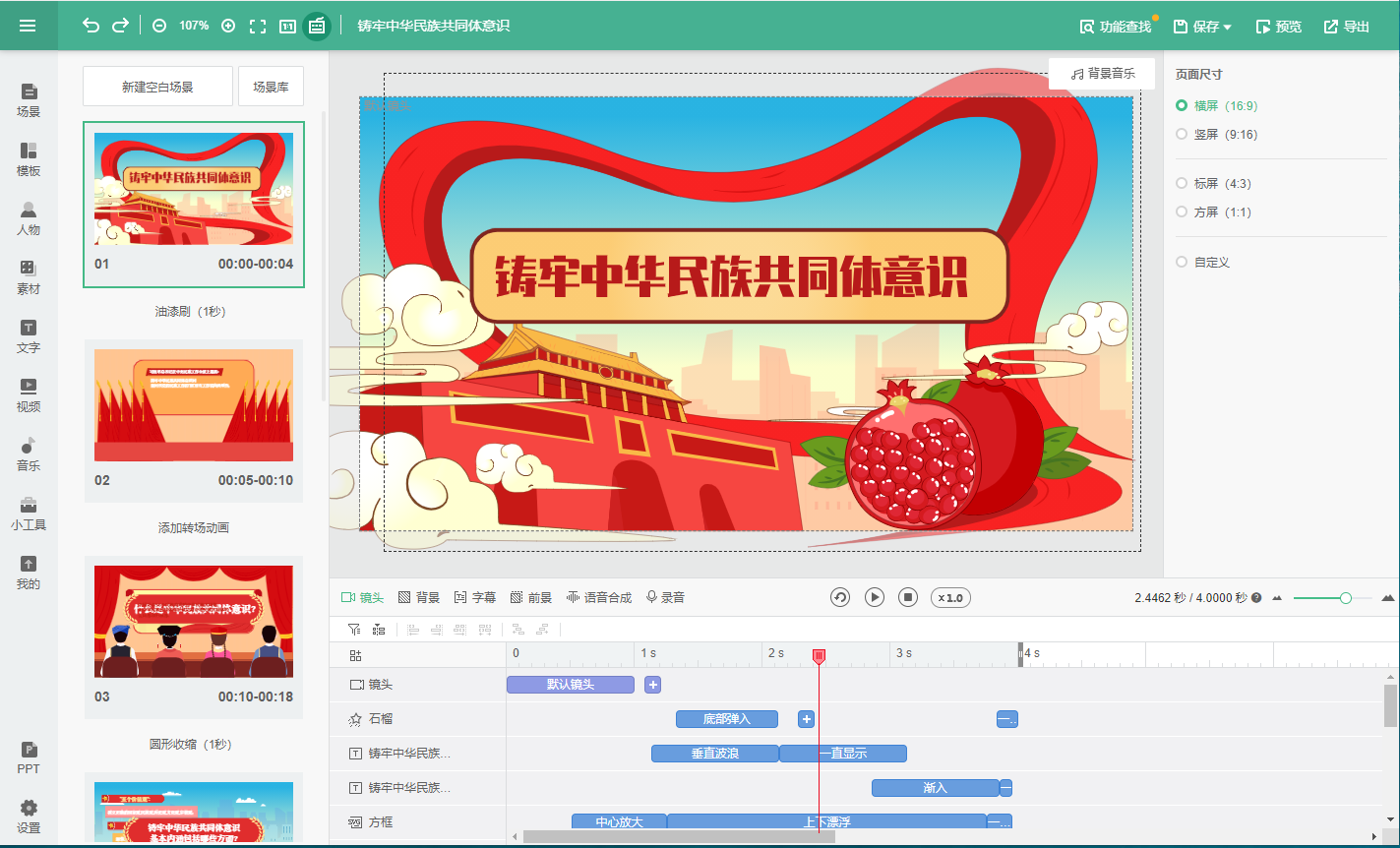This screenshot has width=1400, height=848.
Task: Click 预览 preview button
Action: (1279, 27)
